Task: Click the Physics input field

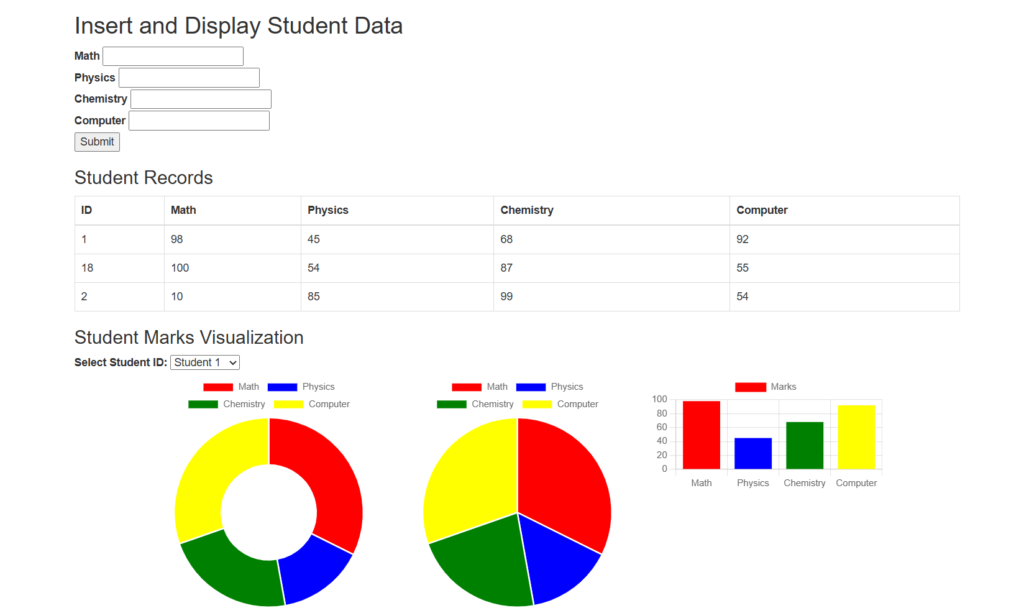Action: [189, 78]
